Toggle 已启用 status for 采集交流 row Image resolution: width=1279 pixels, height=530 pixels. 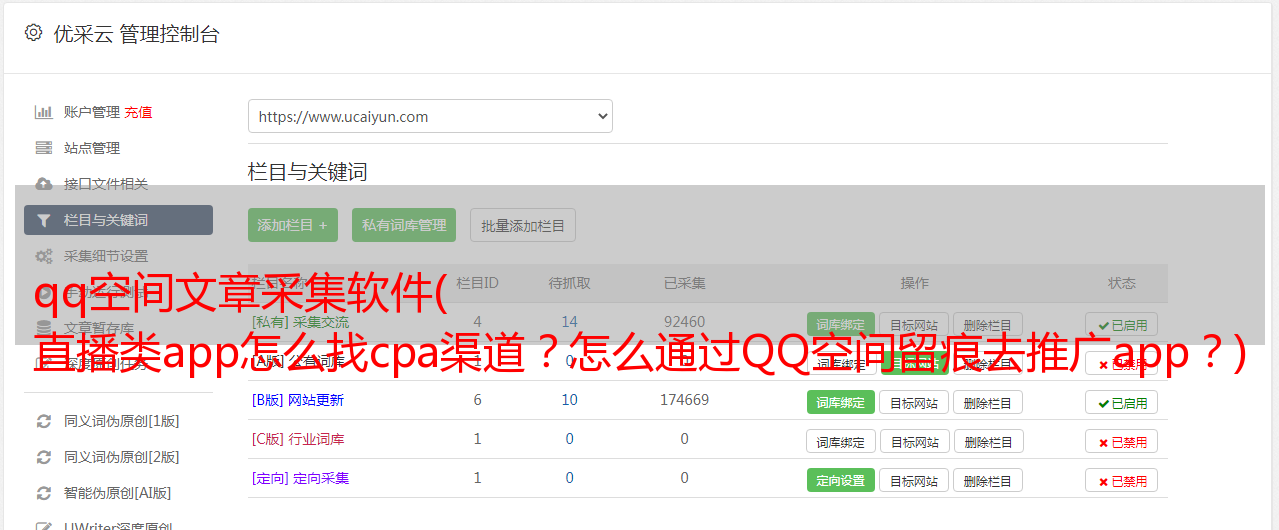point(1122,324)
